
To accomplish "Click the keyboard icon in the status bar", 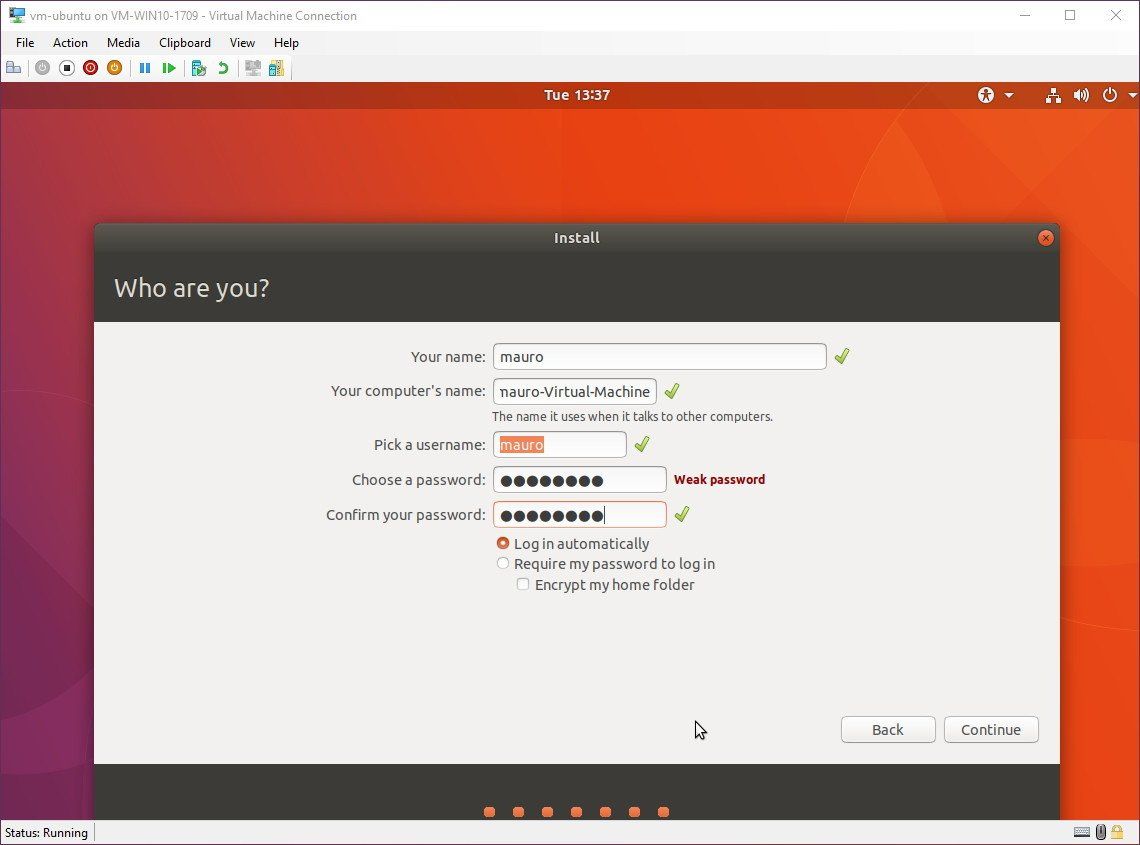I will (x=1082, y=833).
